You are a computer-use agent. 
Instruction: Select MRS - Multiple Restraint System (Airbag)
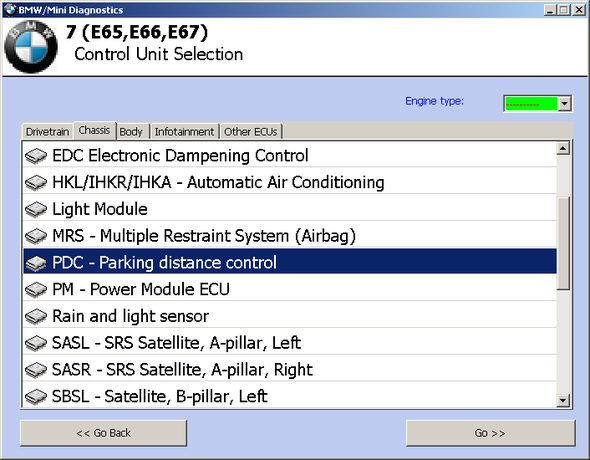pyautogui.click(x=290, y=236)
